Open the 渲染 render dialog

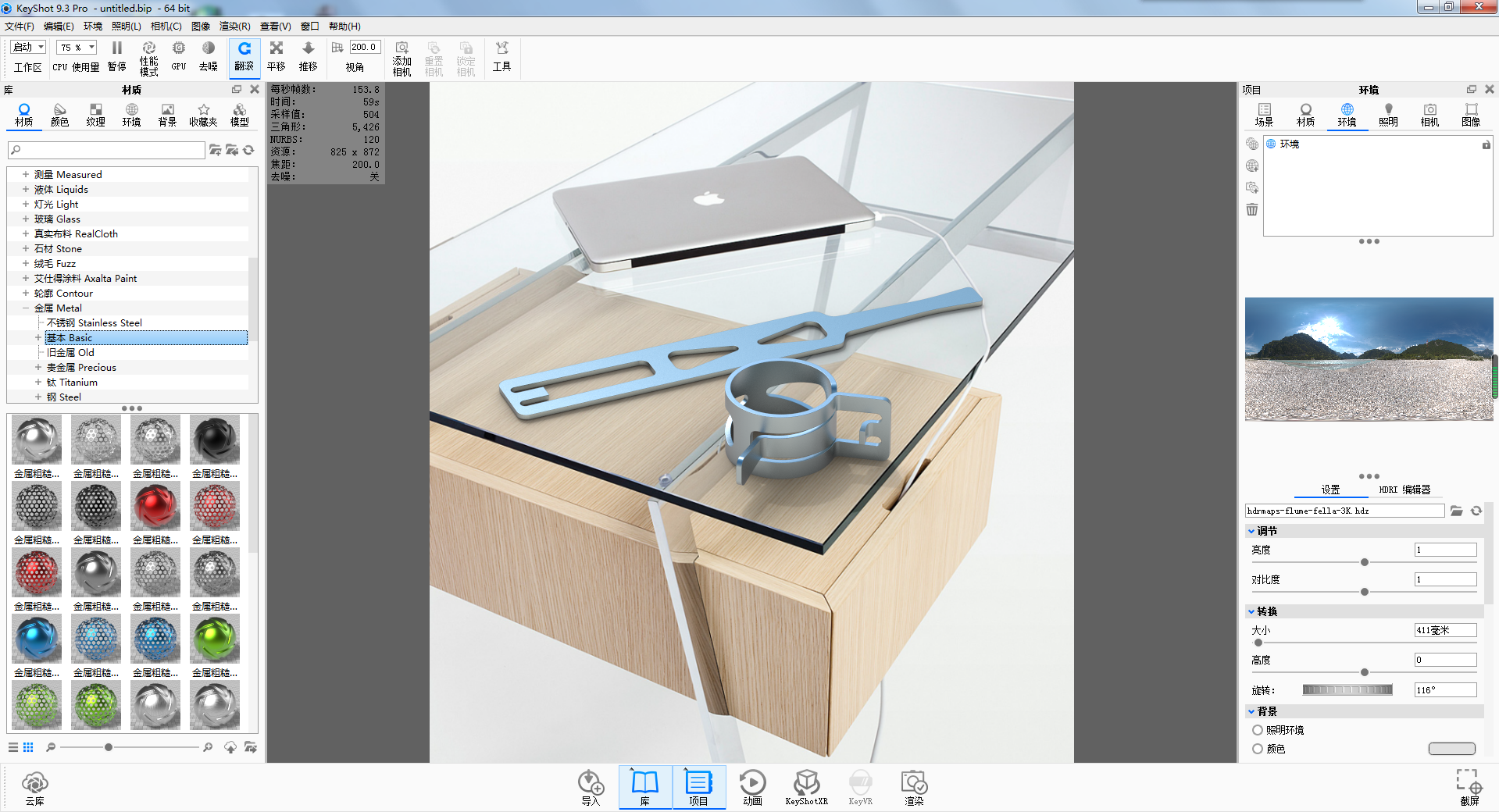click(914, 788)
